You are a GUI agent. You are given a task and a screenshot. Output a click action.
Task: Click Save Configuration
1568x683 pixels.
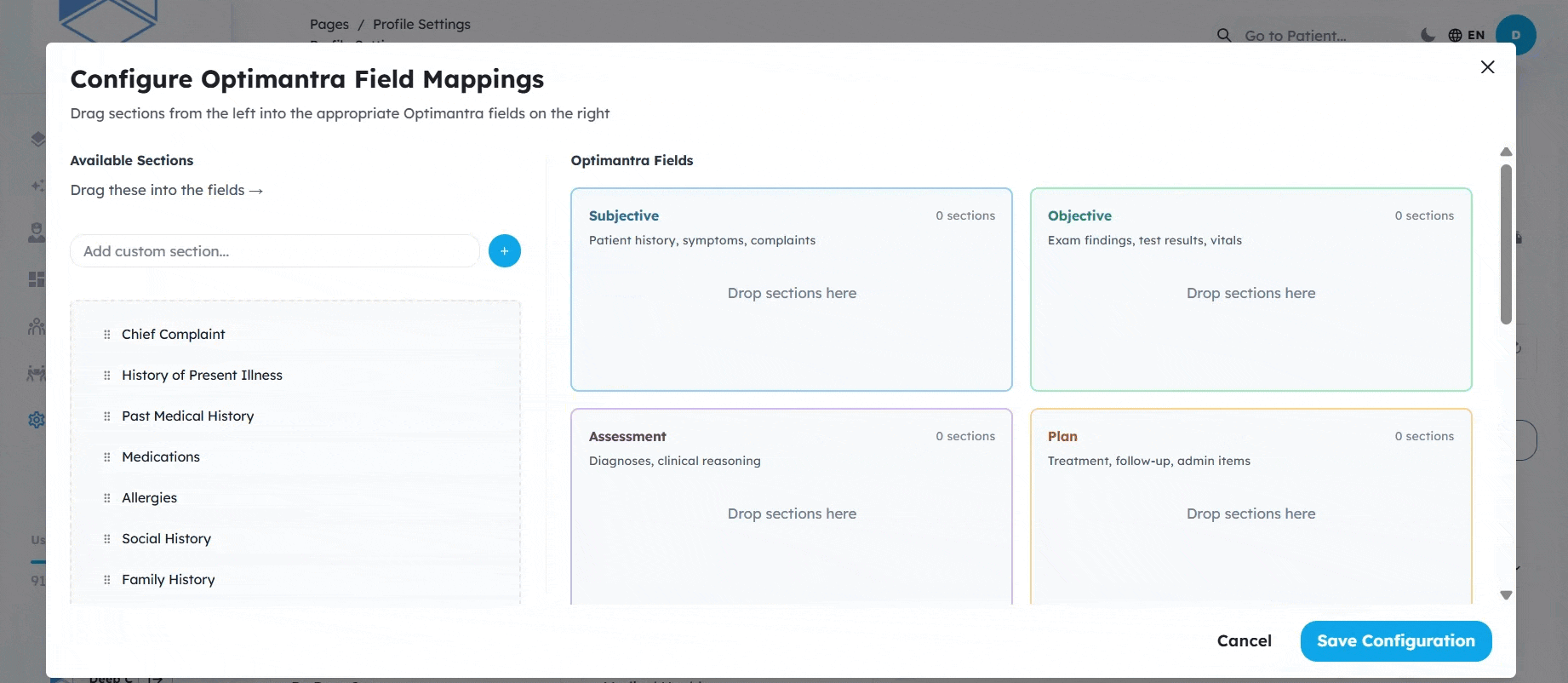(1396, 641)
